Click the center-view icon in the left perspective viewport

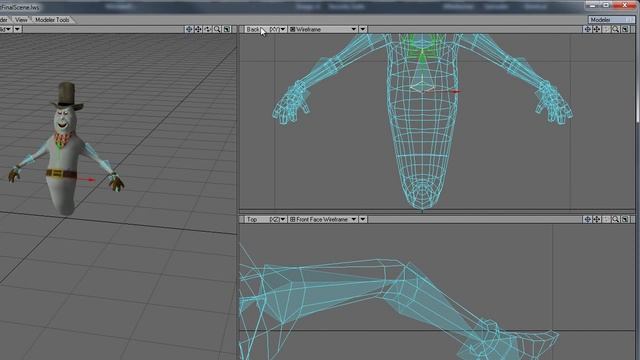(x=189, y=29)
